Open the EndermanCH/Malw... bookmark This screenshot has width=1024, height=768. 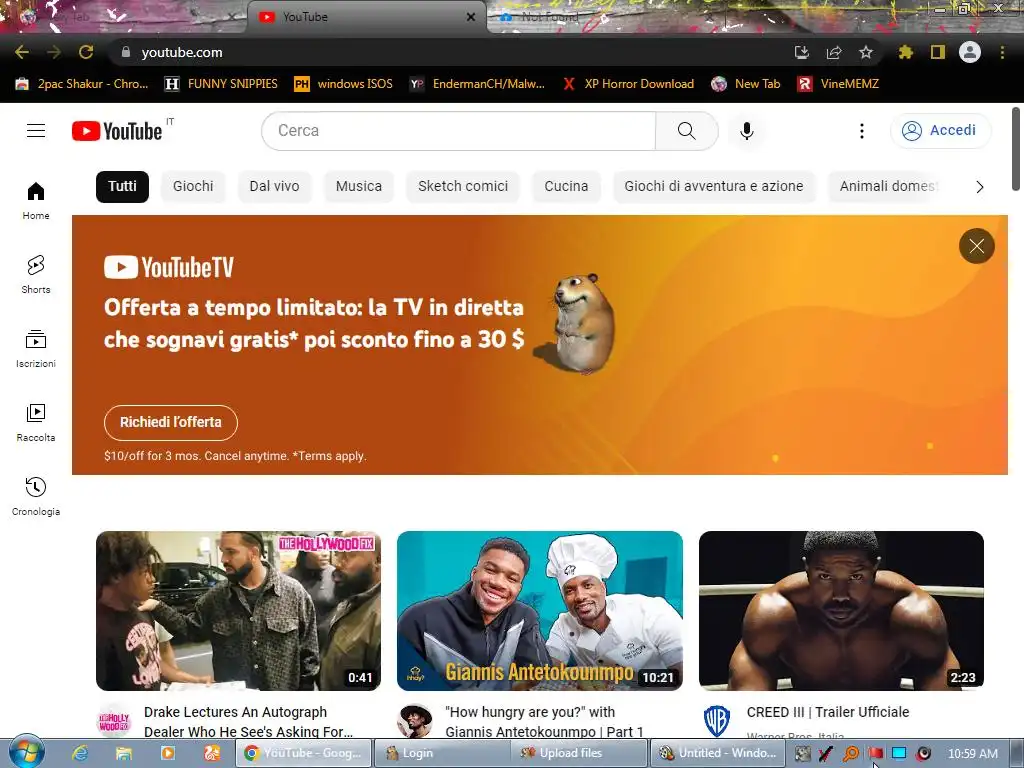[477, 84]
